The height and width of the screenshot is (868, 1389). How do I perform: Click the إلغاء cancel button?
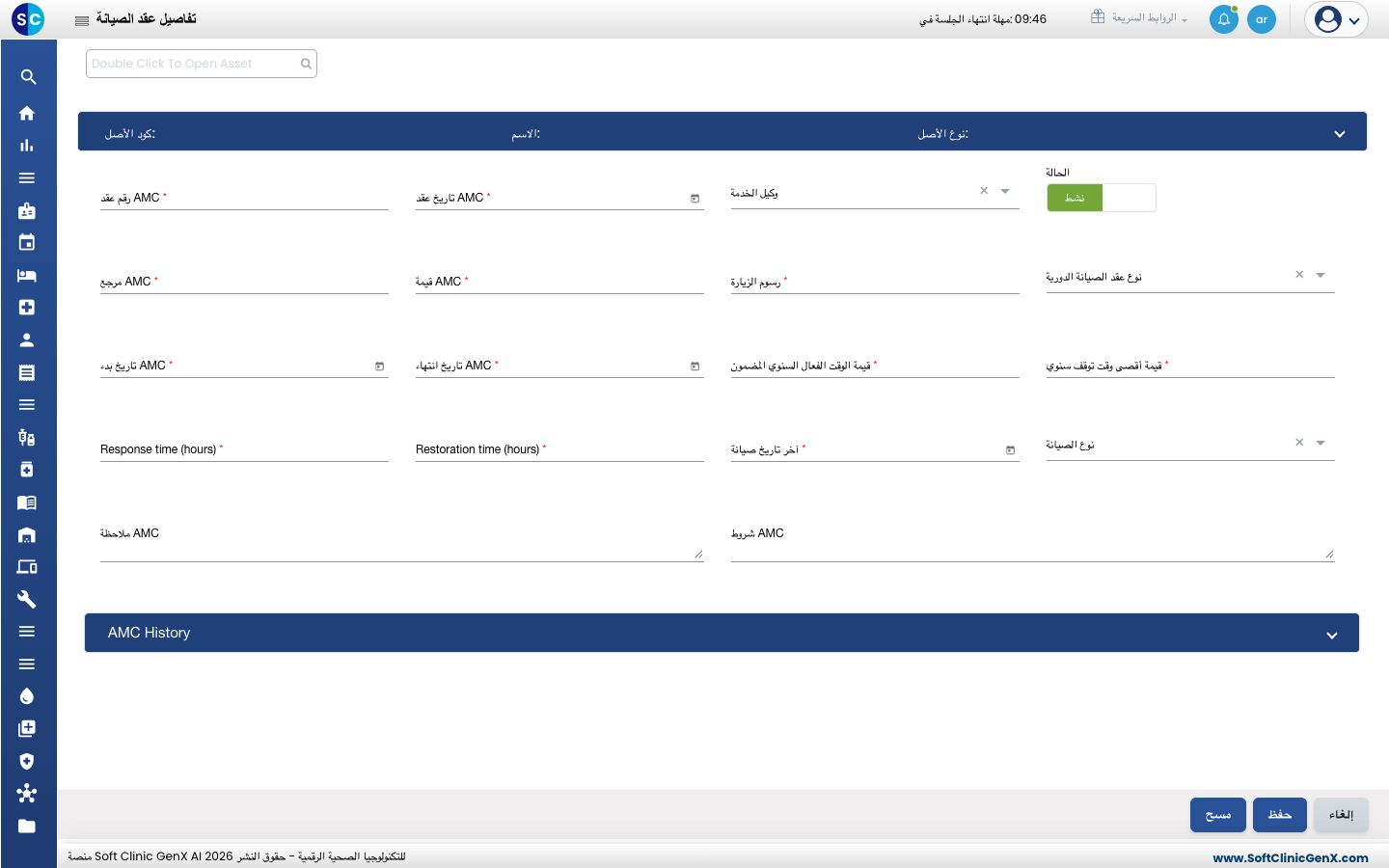point(1342,815)
